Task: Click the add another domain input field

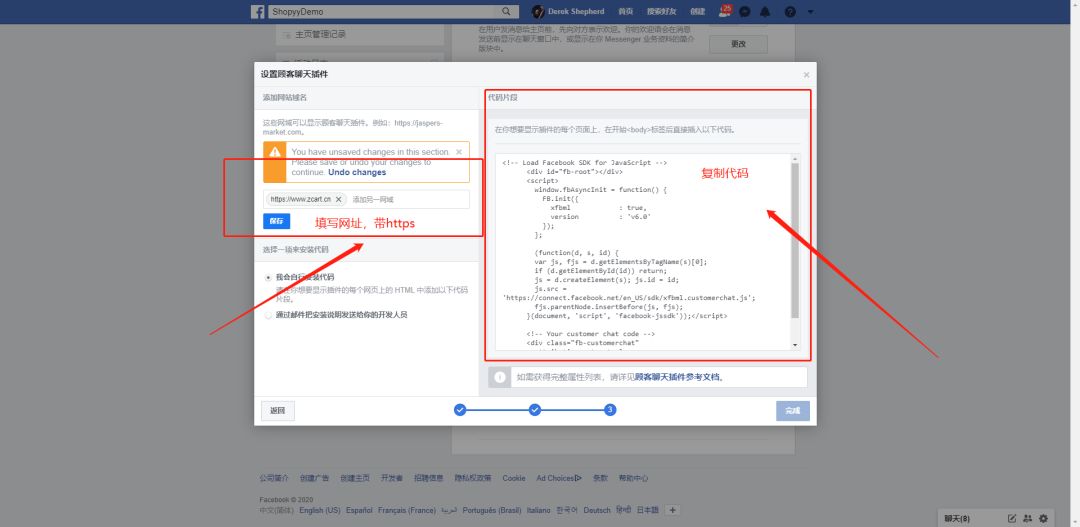Action: click(405, 199)
